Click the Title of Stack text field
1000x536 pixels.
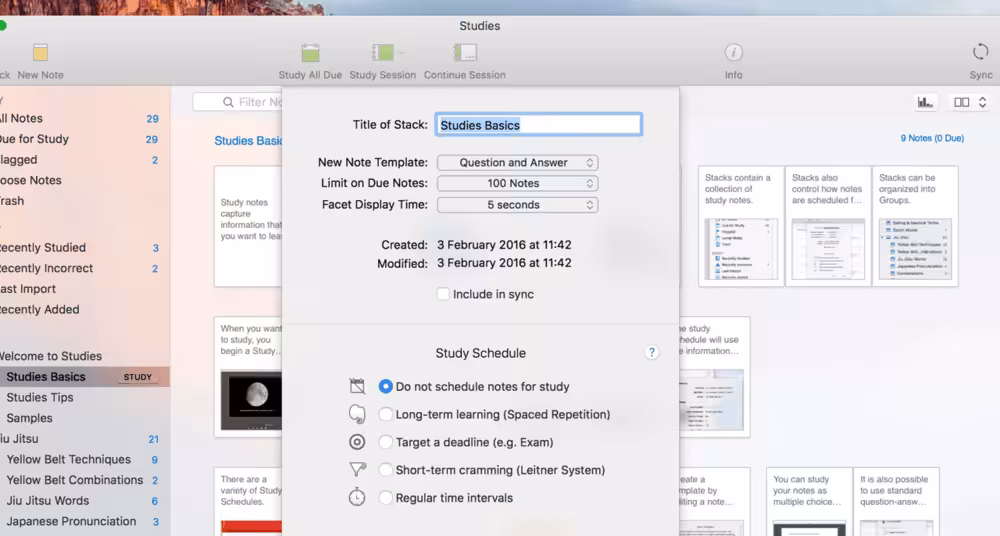(x=539, y=125)
